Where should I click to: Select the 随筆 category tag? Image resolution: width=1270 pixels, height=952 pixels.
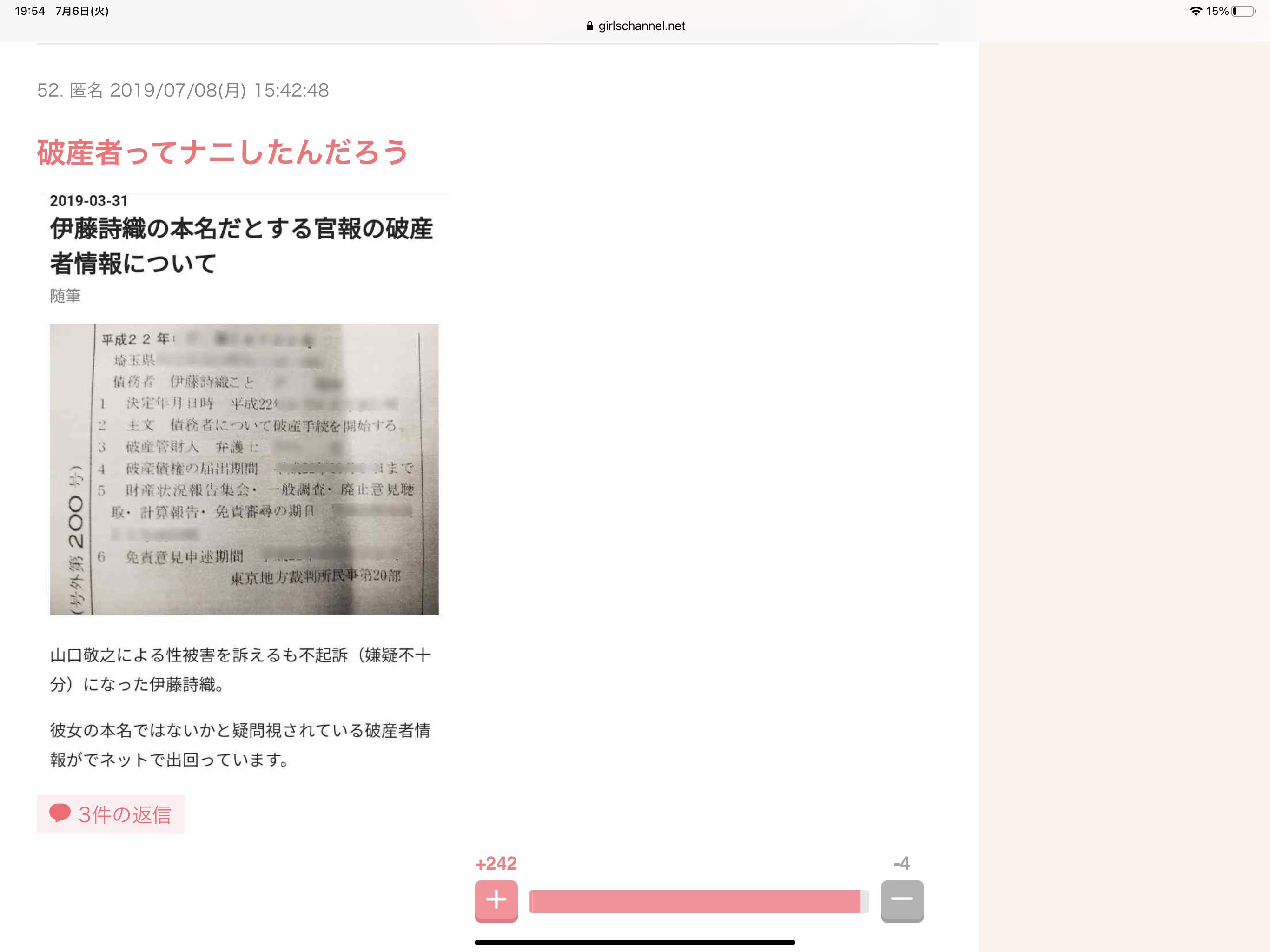pos(65,295)
